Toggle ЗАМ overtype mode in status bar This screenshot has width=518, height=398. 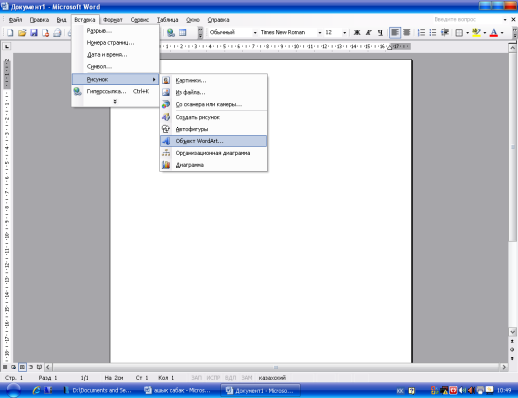tap(247, 378)
